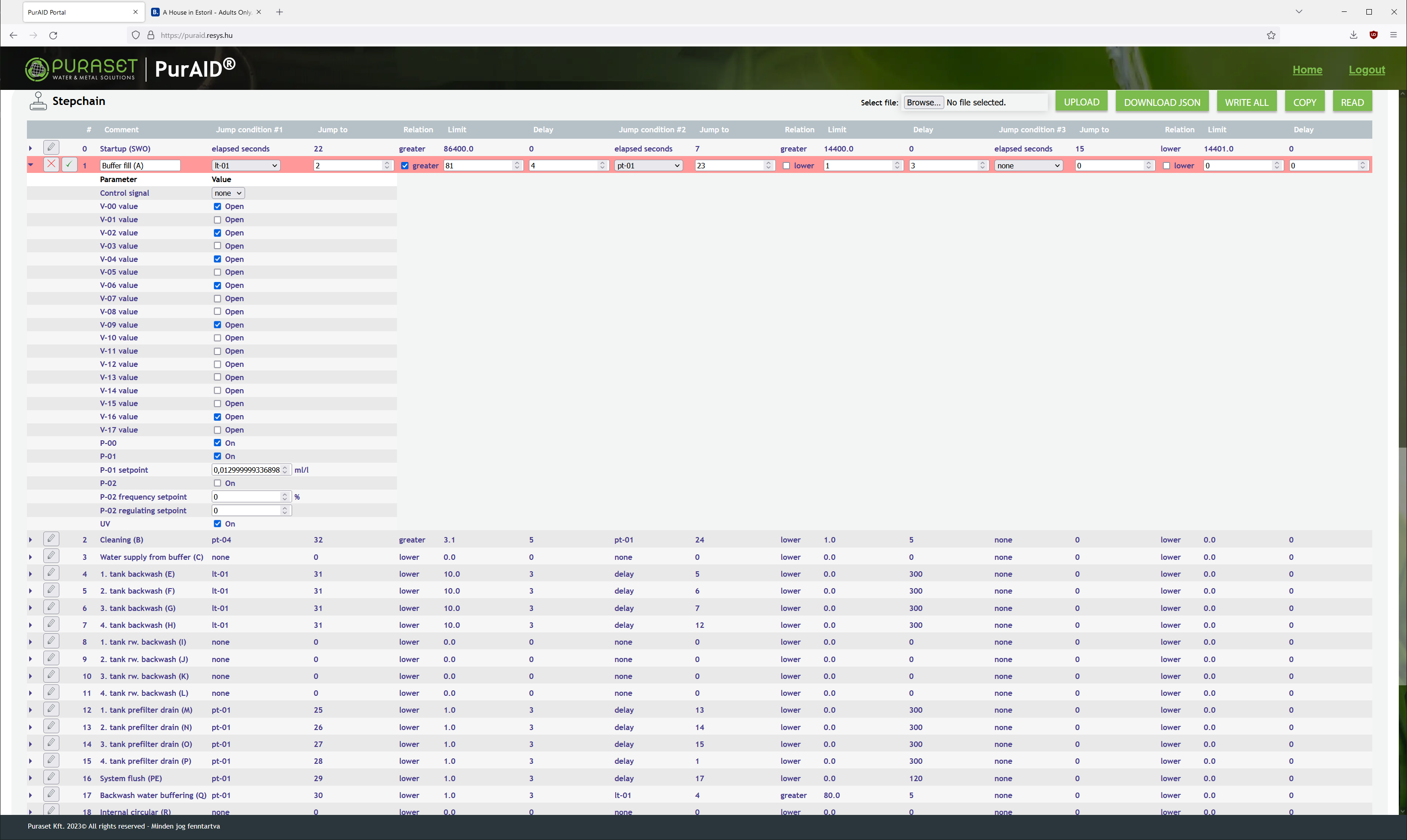This screenshot has width=1407, height=840.
Task: Edit System flush (PE) step
Action: click(51, 777)
